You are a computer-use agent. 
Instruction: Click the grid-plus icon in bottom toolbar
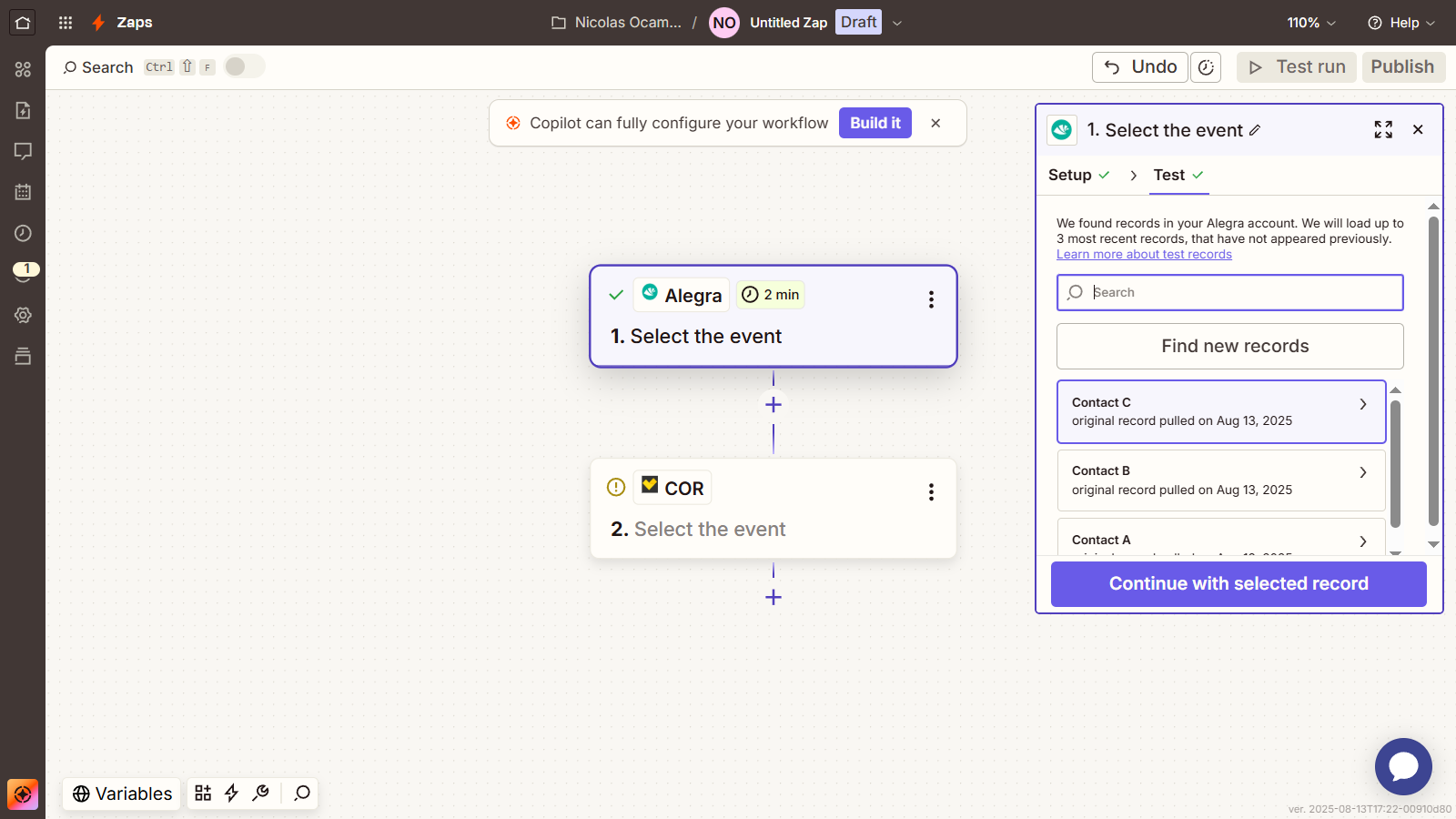click(203, 794)
